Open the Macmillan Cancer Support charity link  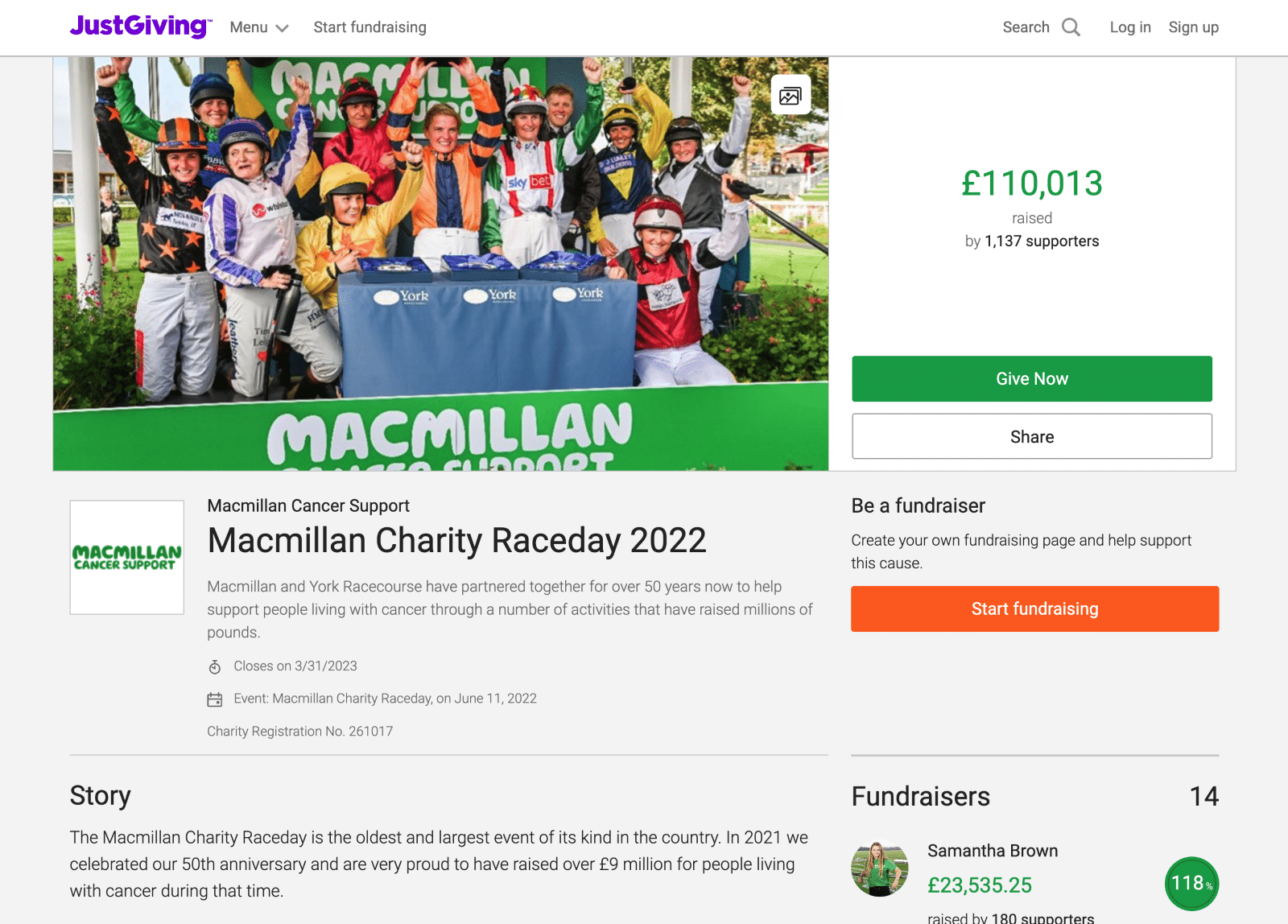pos(308,506)
